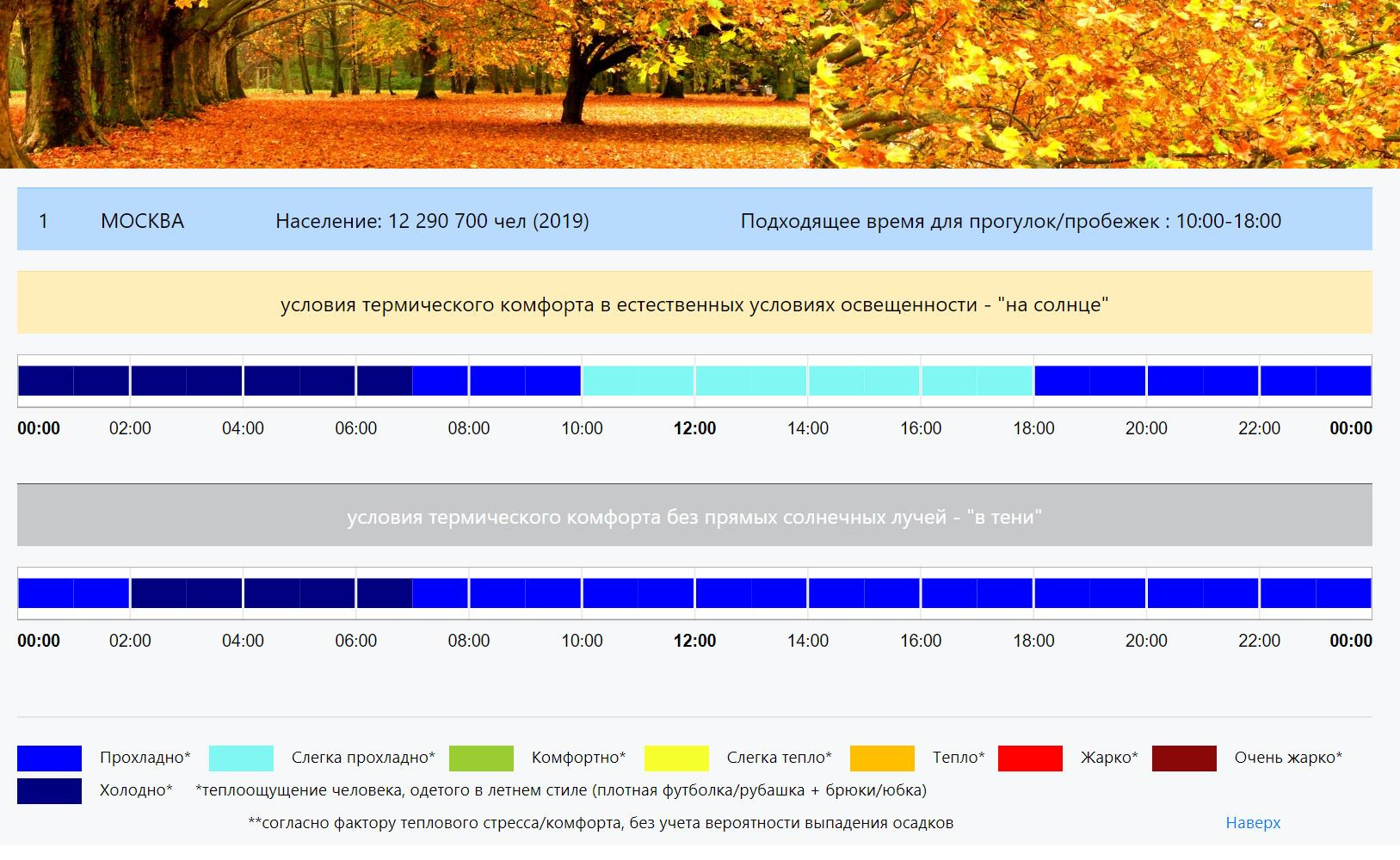The height and width of the screenshot is (860, 1400).
Task: Click the 02:00–03:00 navy segment in shade timeline
Action: point(158,593)
